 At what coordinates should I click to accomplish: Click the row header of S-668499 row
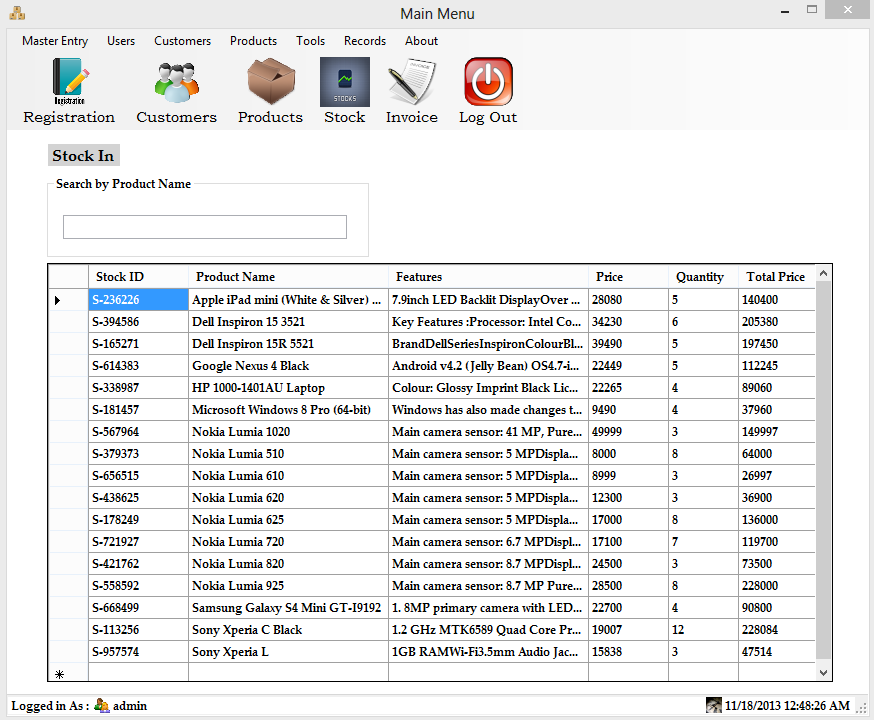point(68,608)
